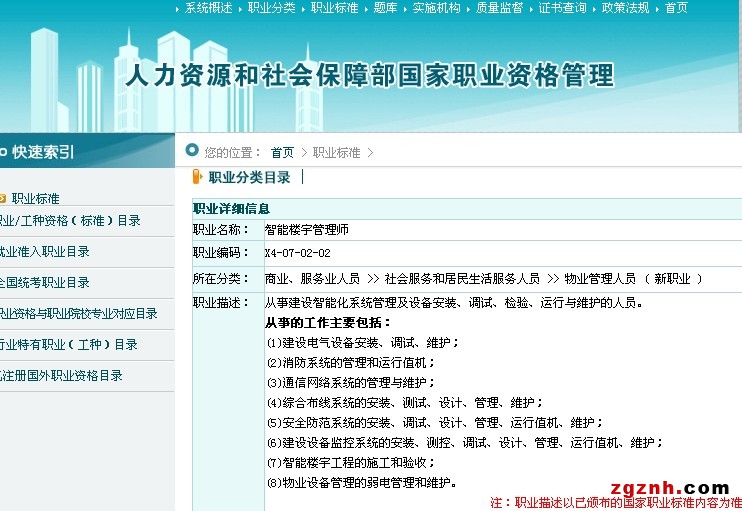Open the 全国统考职业目录 sidebar link
The width and height of the screenshot is (742, 511).
[x=44, y=283]
